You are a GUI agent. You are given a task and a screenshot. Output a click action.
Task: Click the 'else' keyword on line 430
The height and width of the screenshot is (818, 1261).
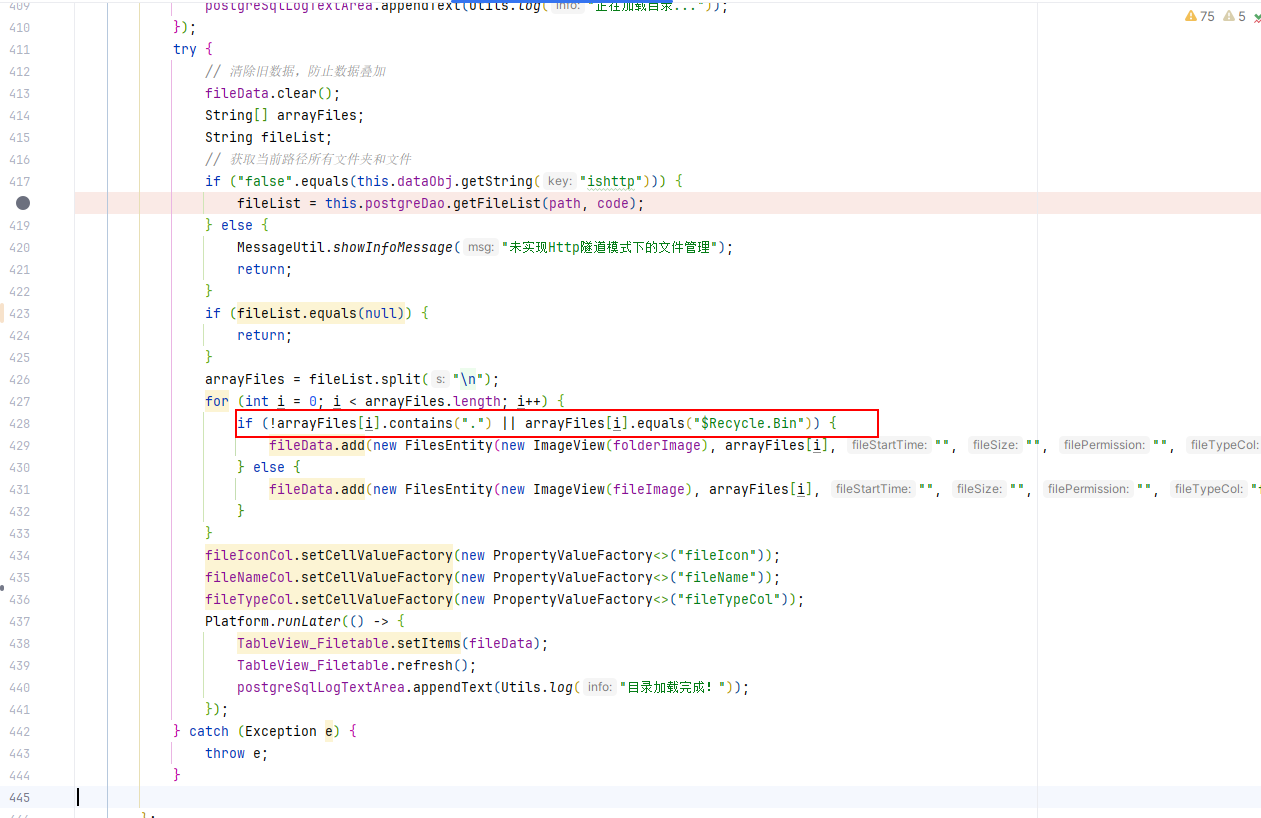click(x=269, y=467)
